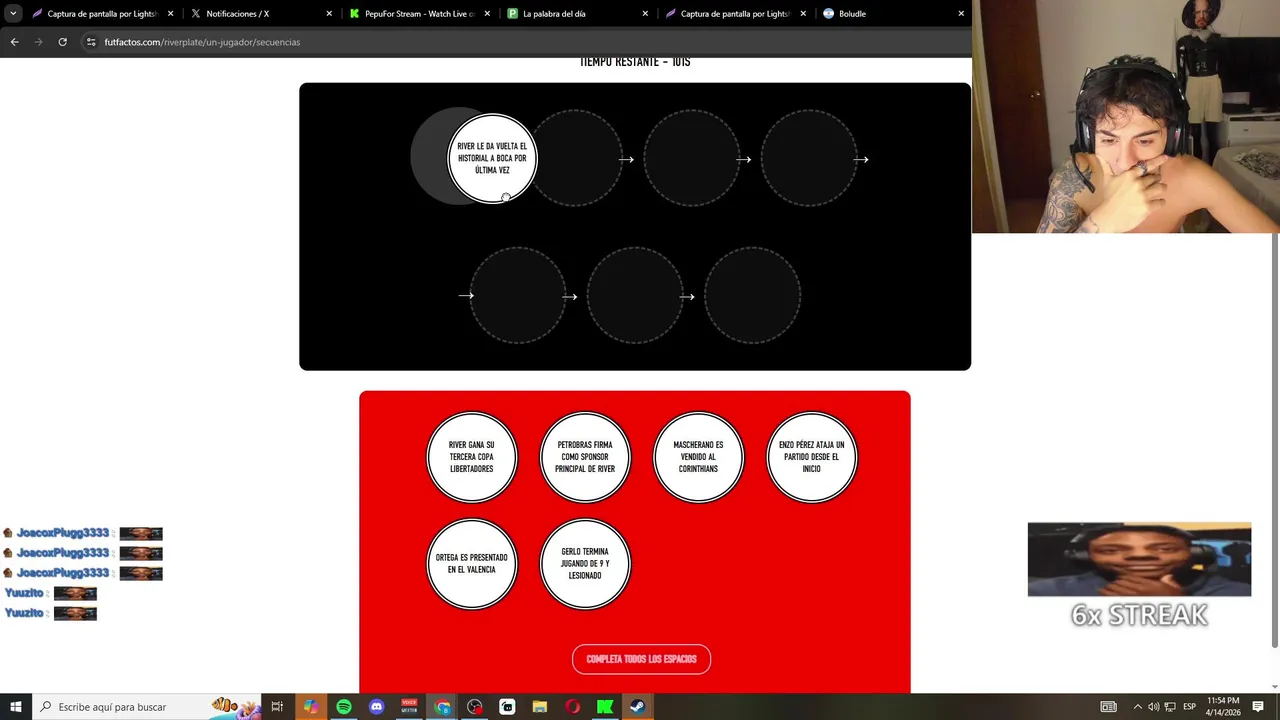
Task: Select Ortega es presentado en el Valencia circle
Action: click(x=471, y=564)
